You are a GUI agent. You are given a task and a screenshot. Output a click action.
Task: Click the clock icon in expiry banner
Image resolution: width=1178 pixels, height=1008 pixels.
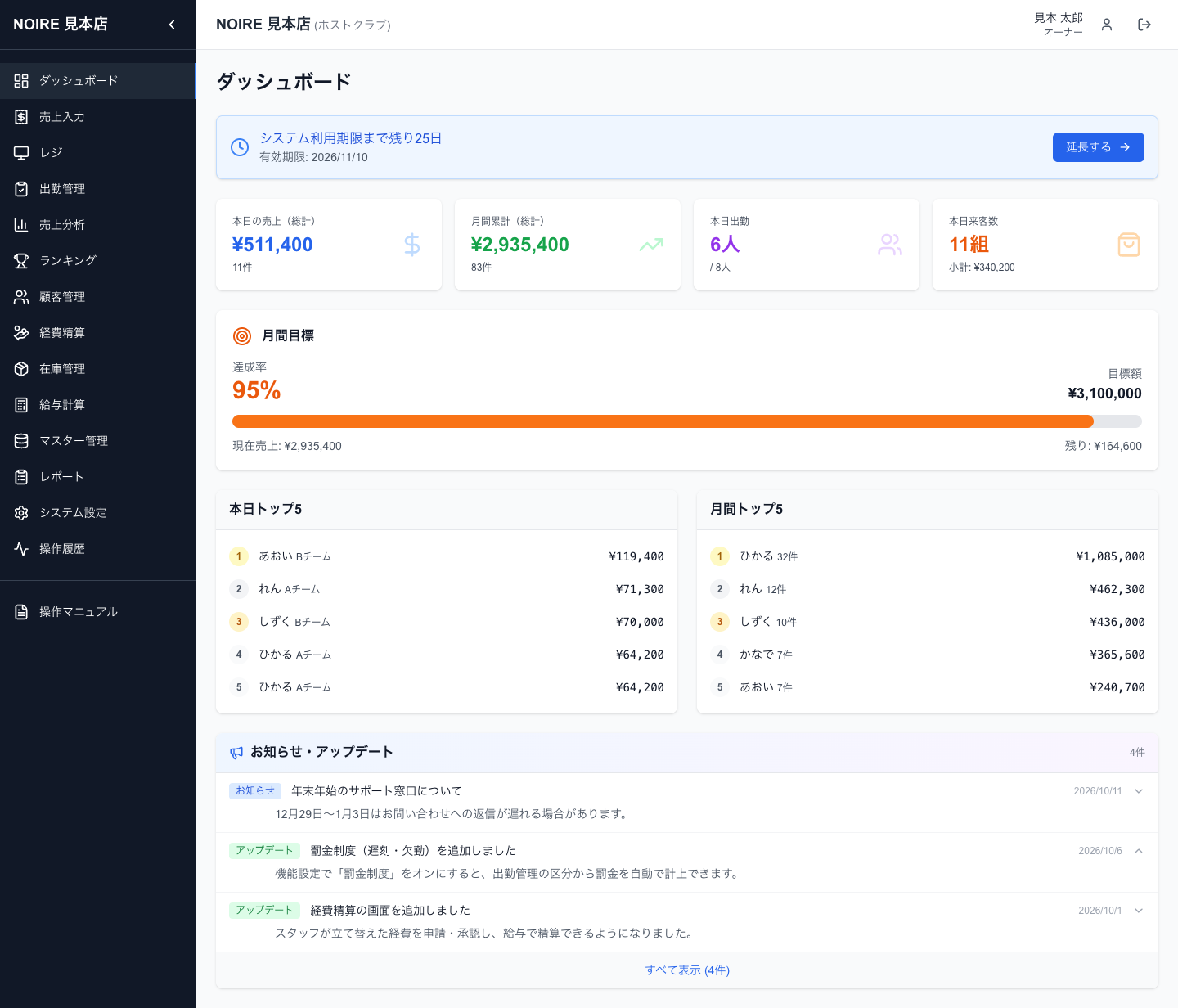(240, 147)
